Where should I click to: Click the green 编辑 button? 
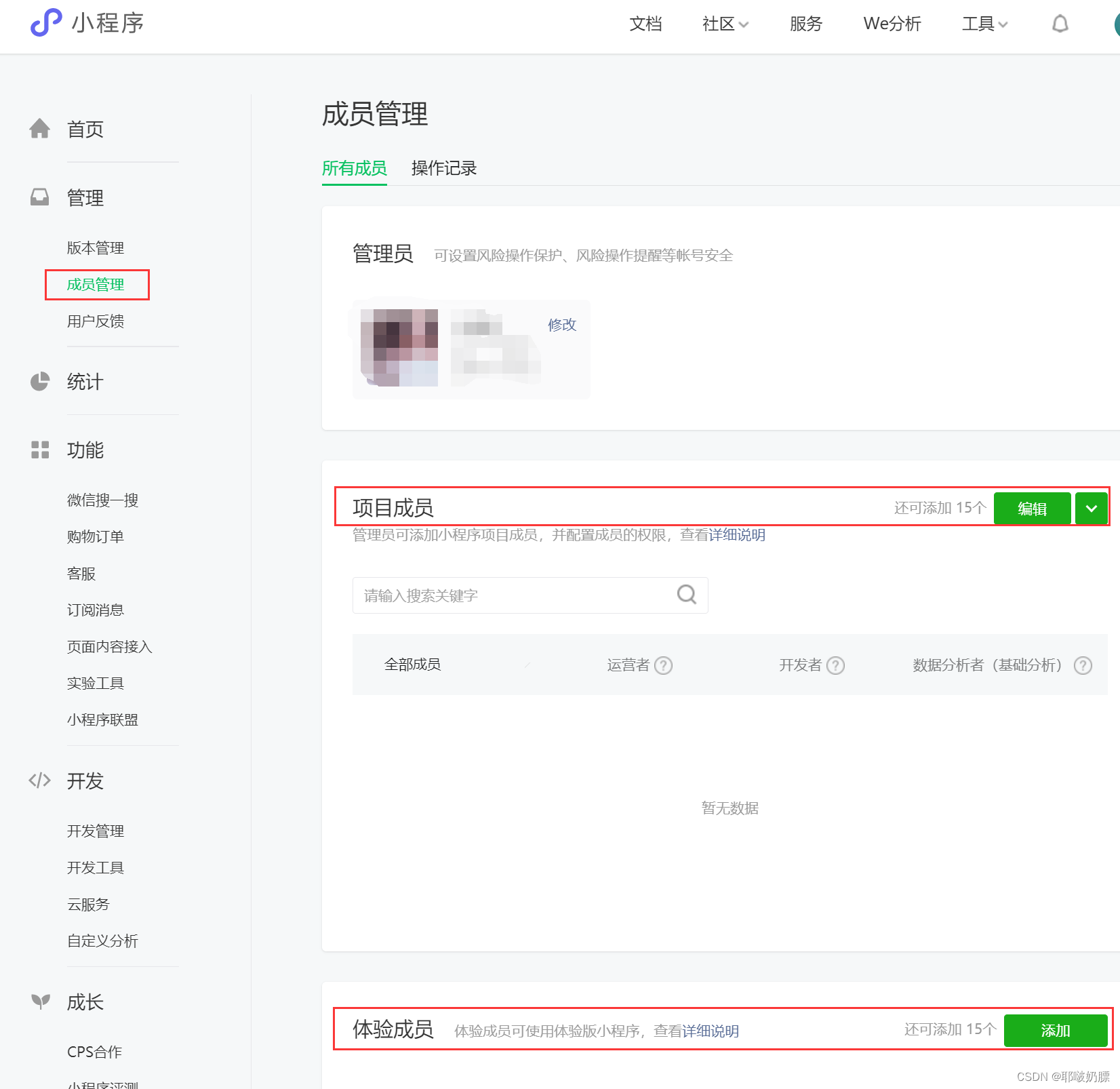(1033, 509)
